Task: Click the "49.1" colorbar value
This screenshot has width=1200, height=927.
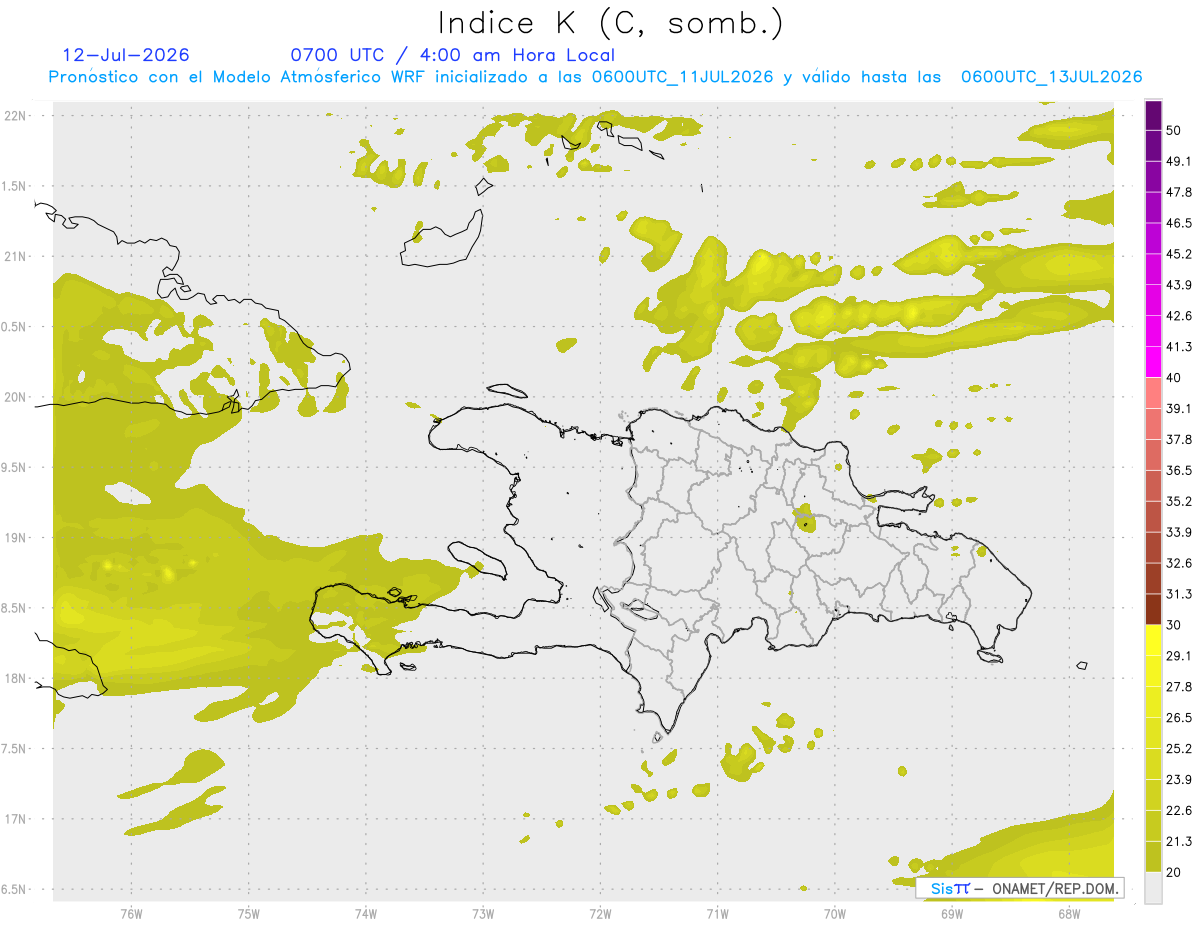Action: [x=1179, y=161]
